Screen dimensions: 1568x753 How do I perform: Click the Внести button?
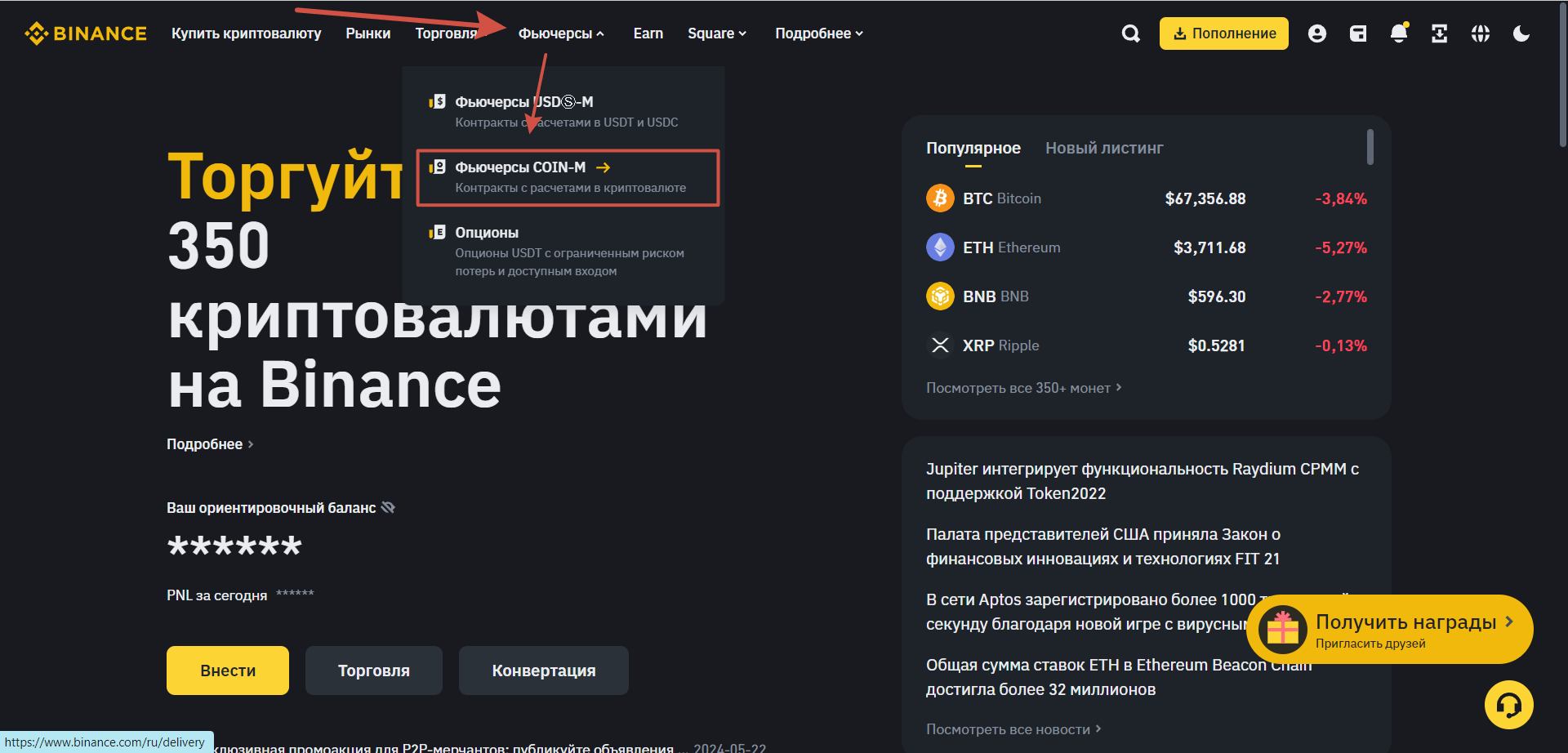click(x=228, y=671)
